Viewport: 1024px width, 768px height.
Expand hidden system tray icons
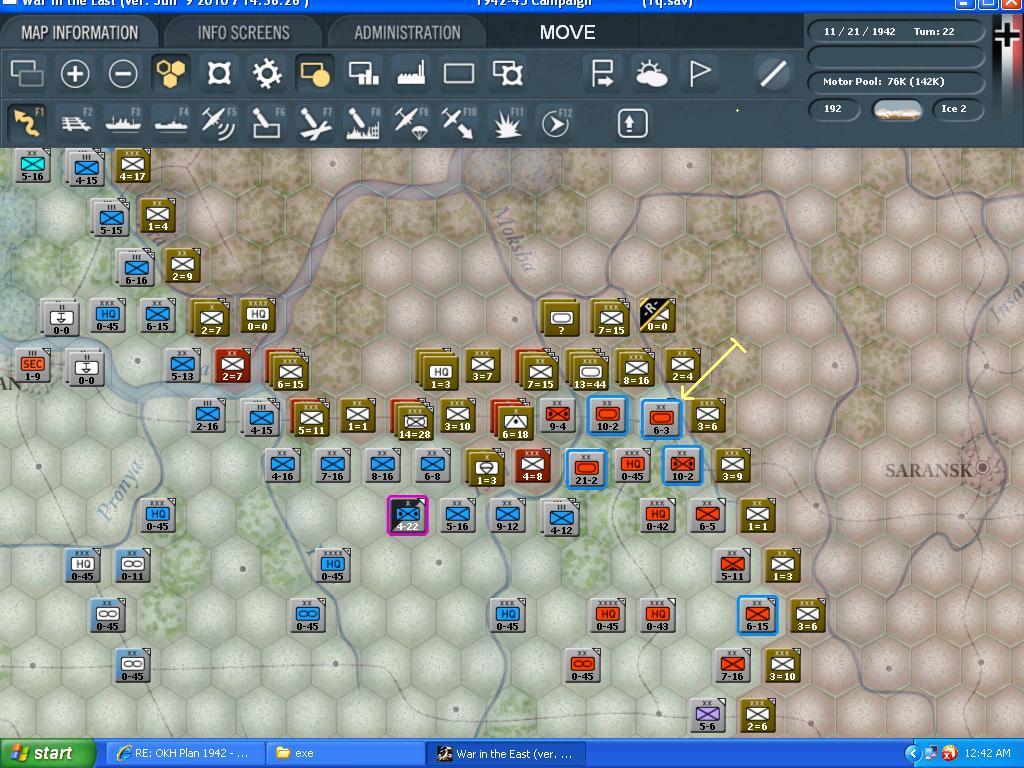point(912,753)
